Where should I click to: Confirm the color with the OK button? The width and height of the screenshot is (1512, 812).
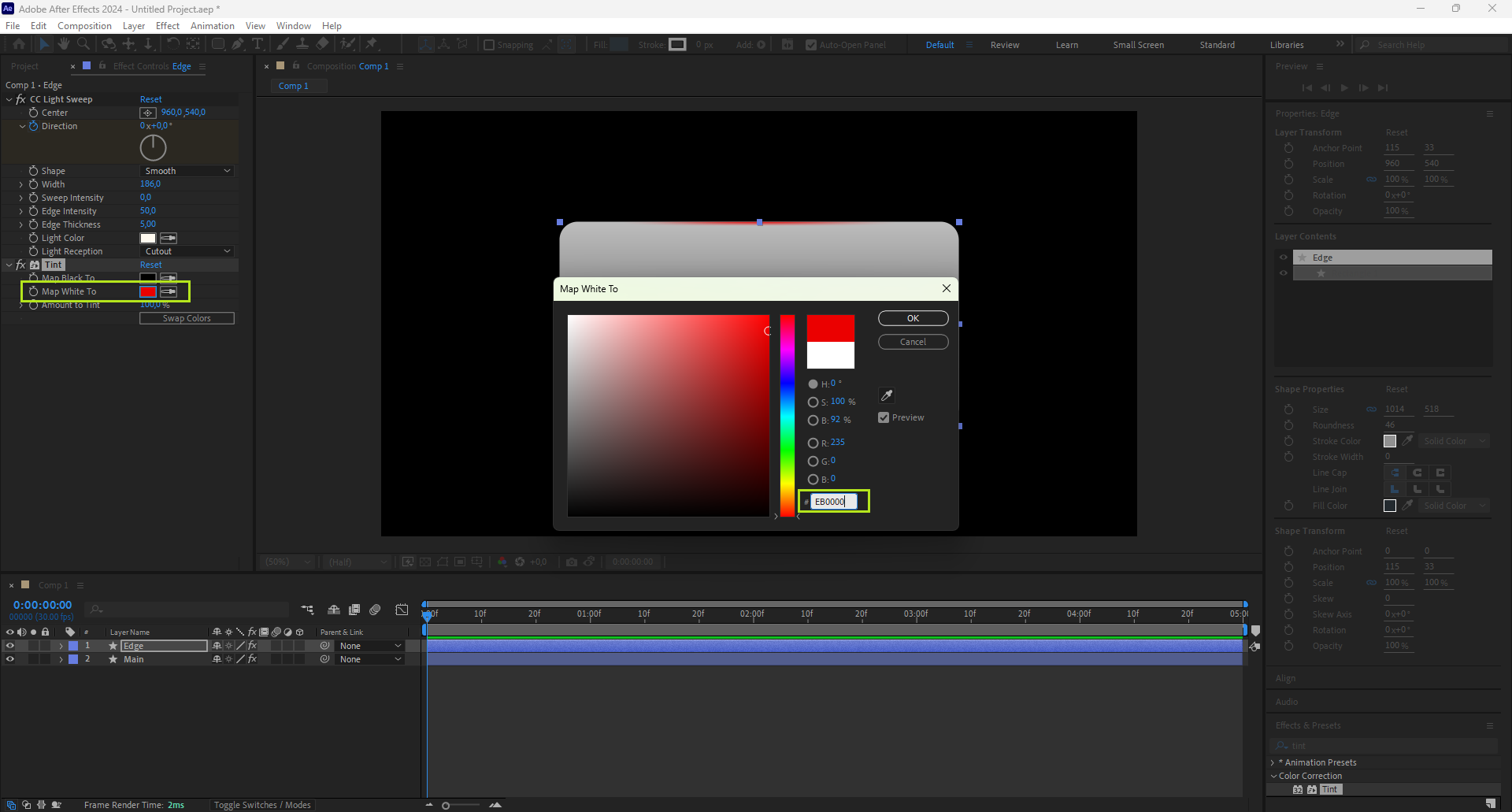point(913,318)
